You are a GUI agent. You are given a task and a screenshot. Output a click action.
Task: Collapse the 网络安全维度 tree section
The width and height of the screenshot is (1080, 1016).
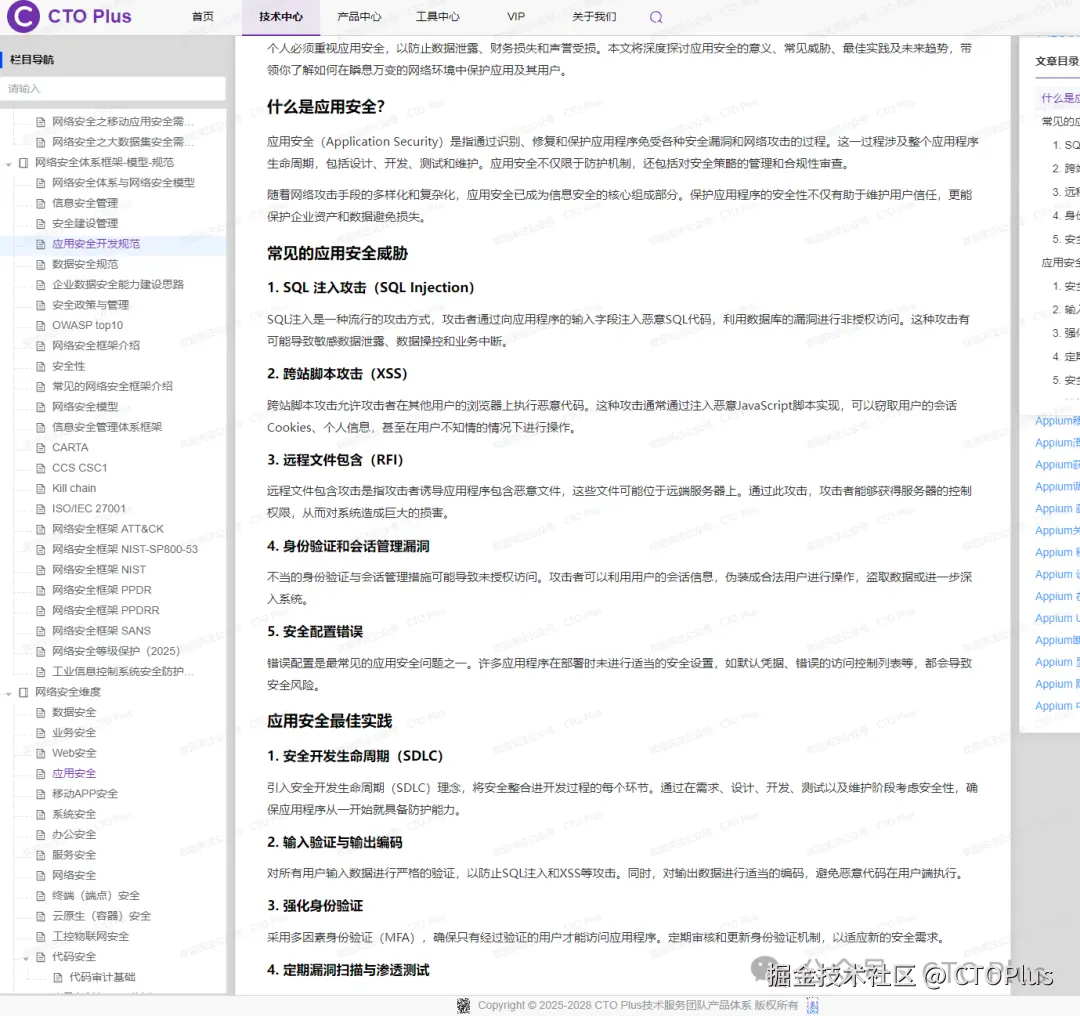[x=8, y=691]
